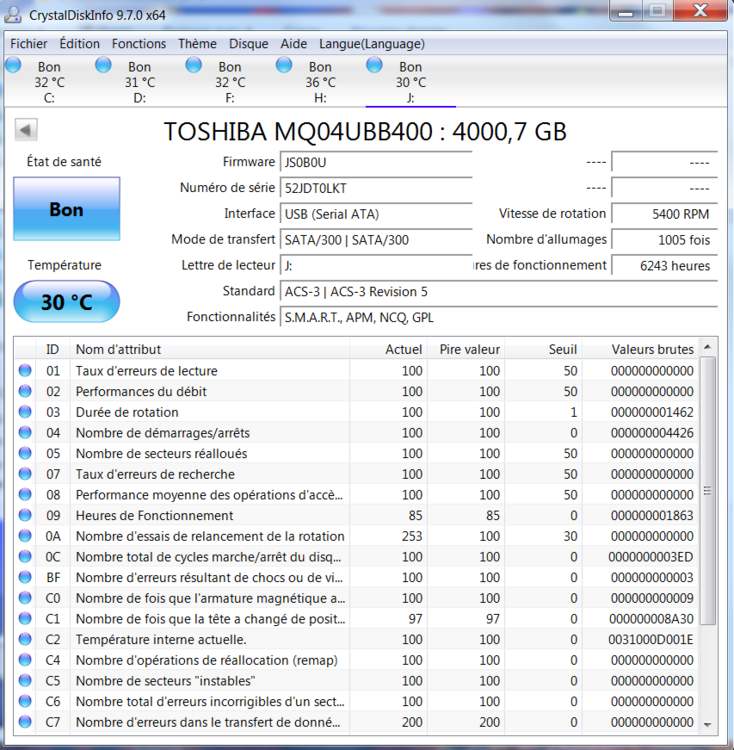The height and width of the screenshot is (750, 734).
Task: Click the previous disk arrow icon
Action: coord(26,131)
